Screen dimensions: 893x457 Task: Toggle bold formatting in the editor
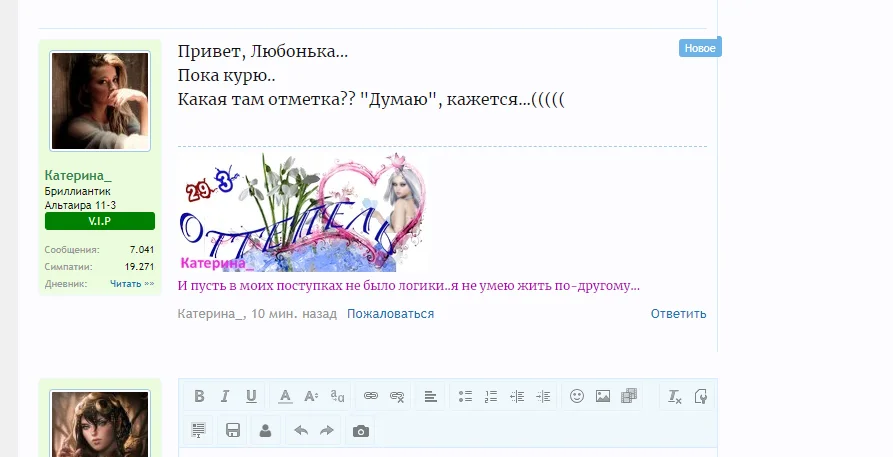point(199,396)
